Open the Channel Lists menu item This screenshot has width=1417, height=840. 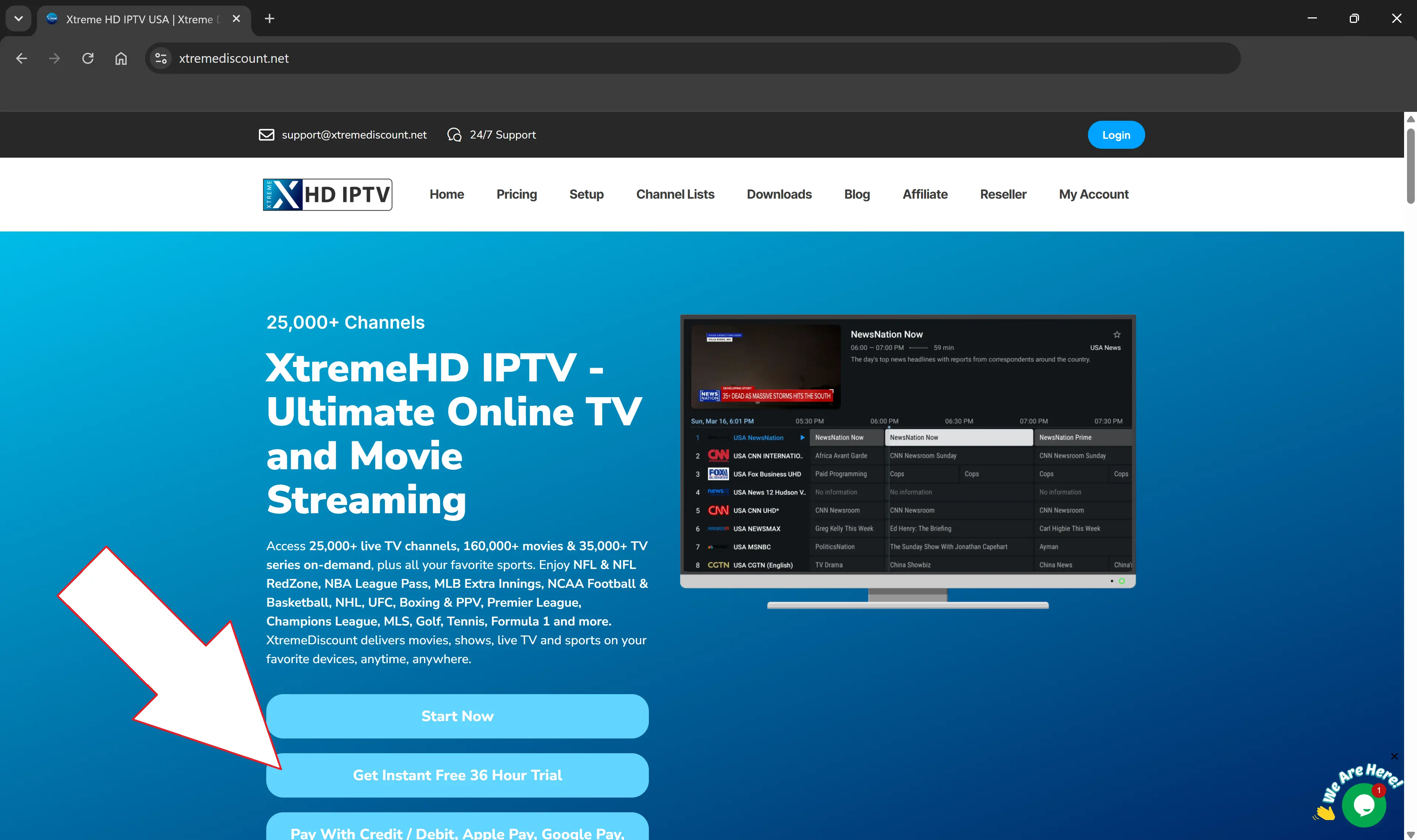pyautogui.click(x=675, y=194)
